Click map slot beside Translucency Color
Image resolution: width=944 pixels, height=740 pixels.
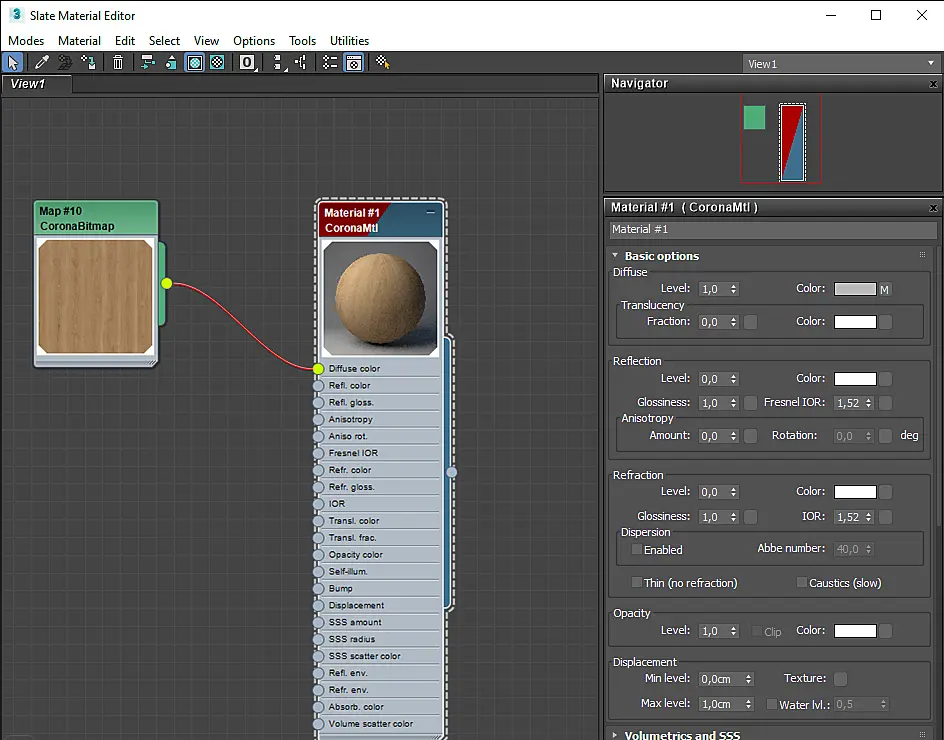[885, 322]
